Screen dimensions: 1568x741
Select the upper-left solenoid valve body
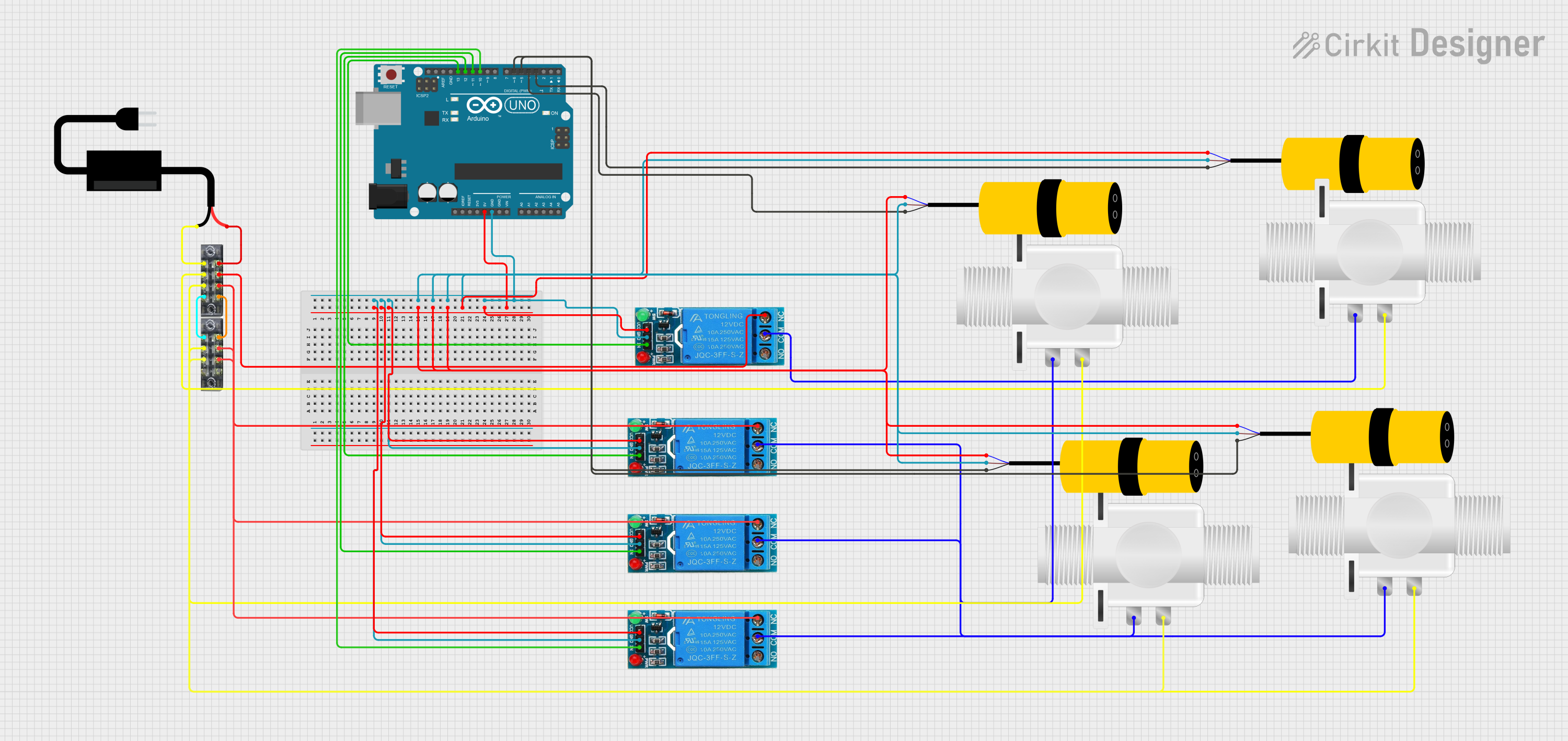[x=1068, y=302]
